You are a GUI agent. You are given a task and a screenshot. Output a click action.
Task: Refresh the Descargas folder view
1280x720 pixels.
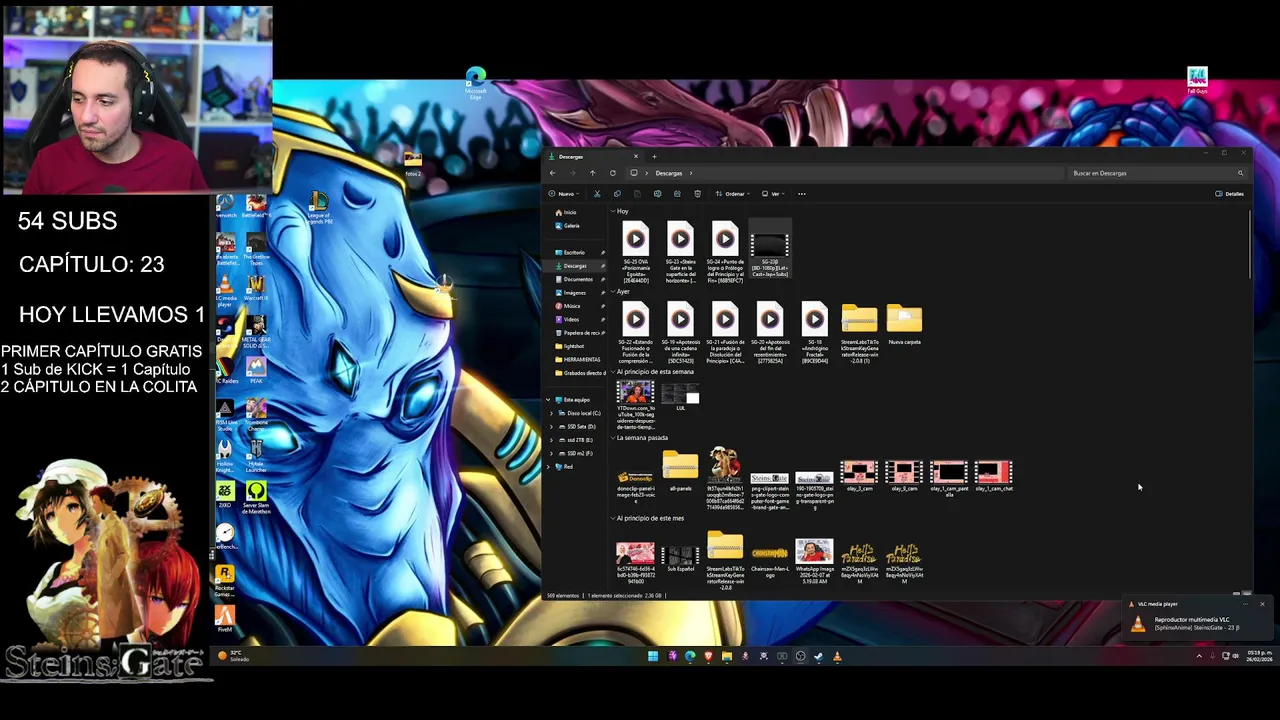pyautogui.click(x=612, y=173)
